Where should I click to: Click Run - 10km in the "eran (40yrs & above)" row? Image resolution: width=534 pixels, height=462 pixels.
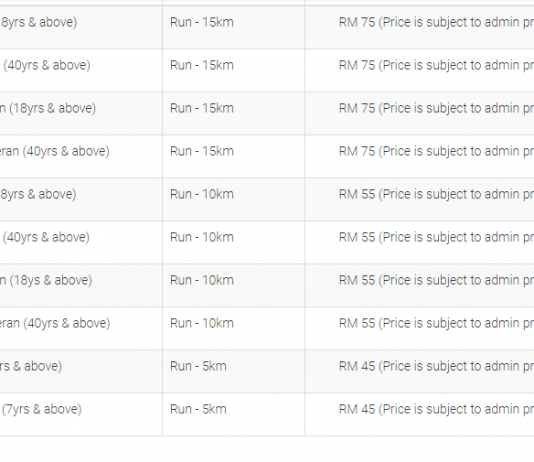202,323
